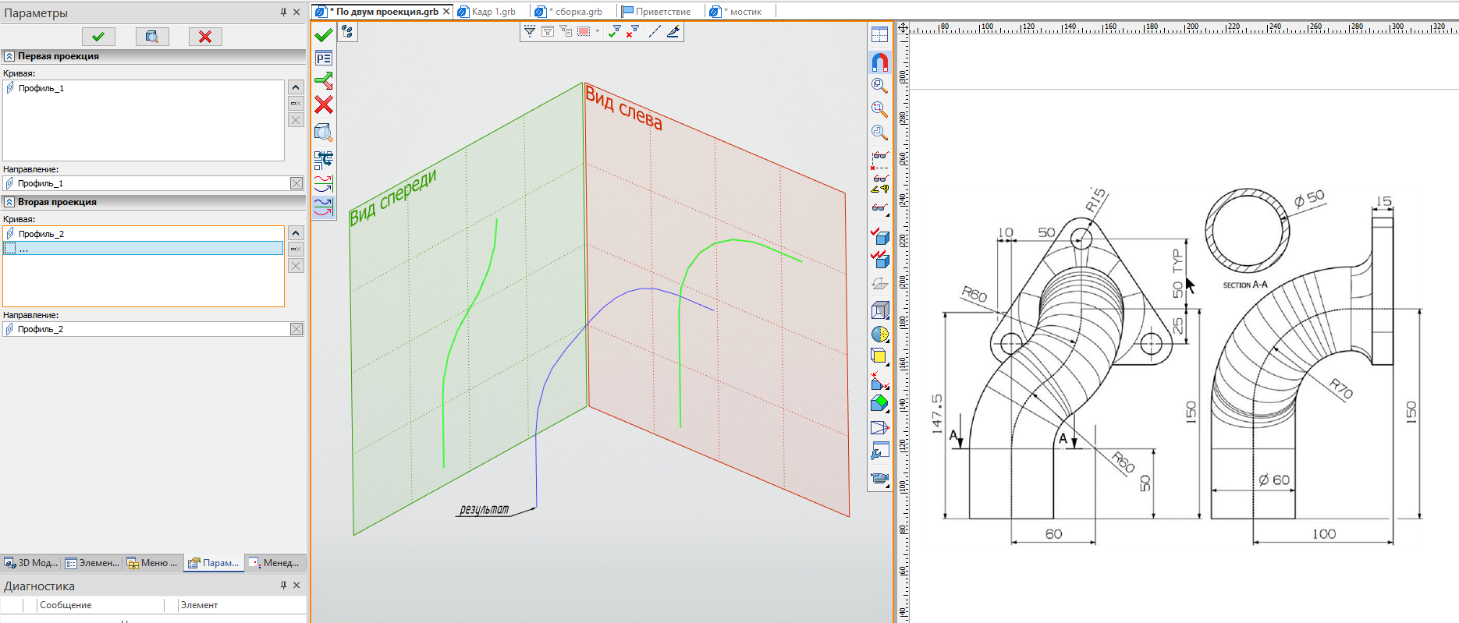Switch to the Элемен... panel tab
The height and width of the screenshot is (623, 1459).
(93, 563)
